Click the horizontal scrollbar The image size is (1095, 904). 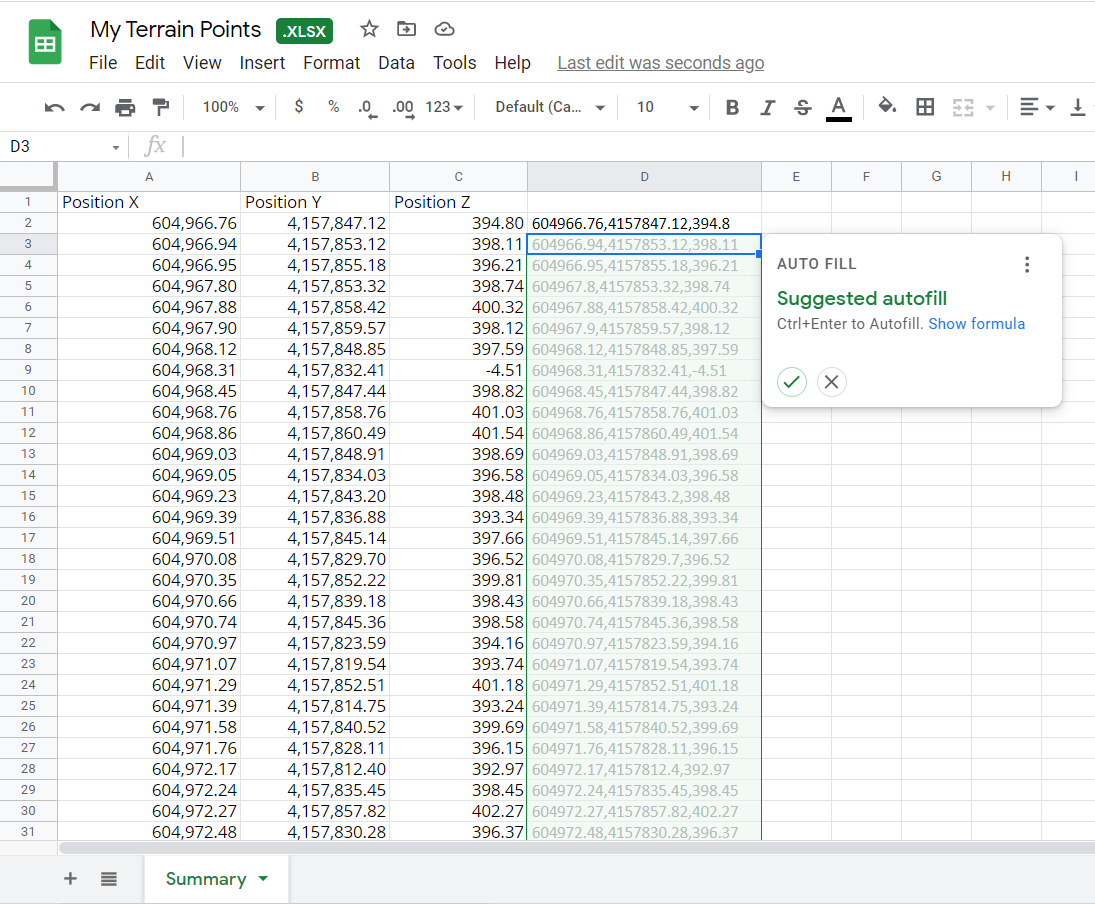[577, 847]
